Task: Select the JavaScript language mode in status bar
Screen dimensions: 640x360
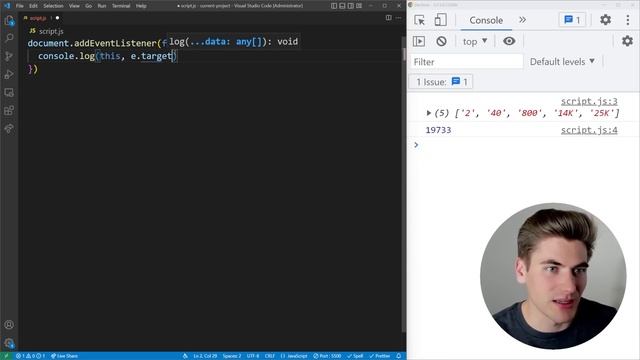Action: (x=294, y=356)
